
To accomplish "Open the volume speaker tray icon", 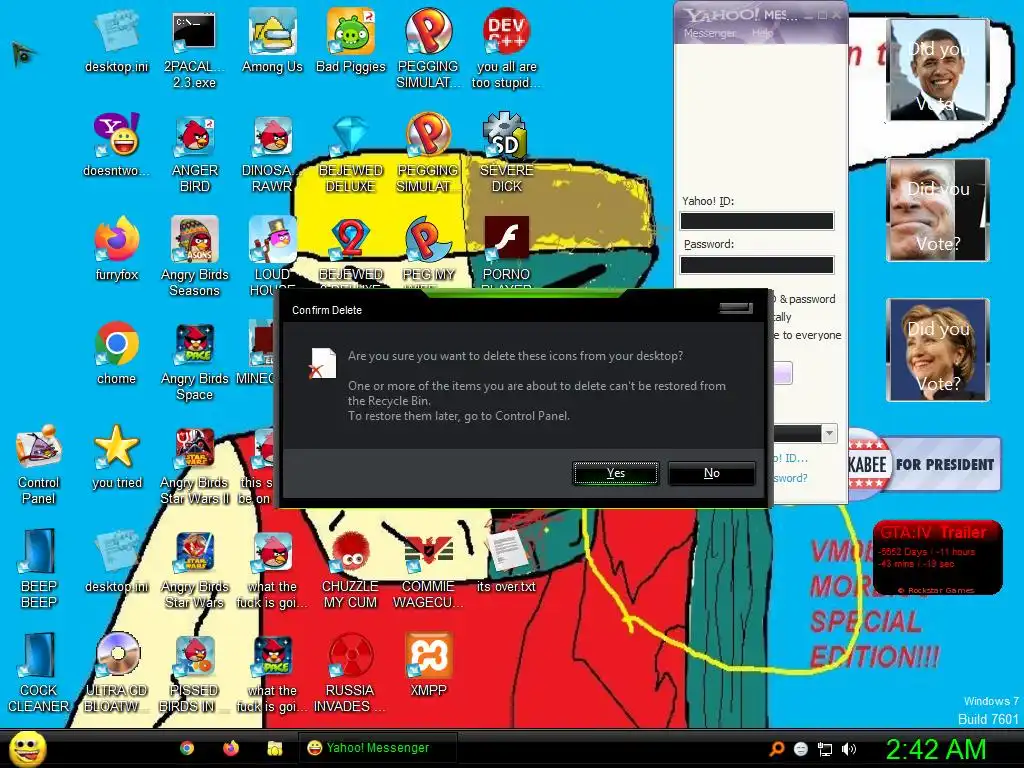I will pyautogui.click(x=849, y=749).
